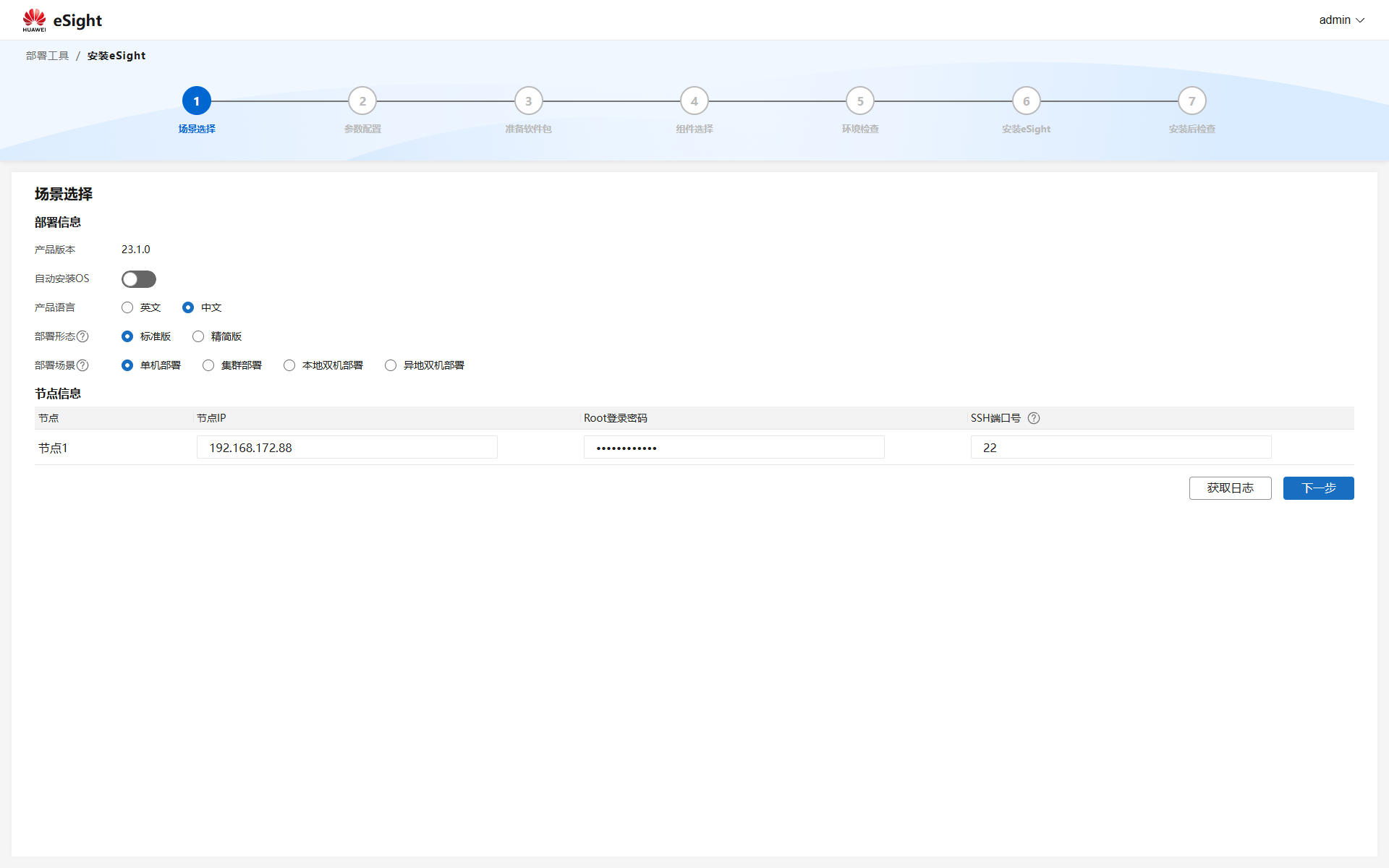The image size is (1389, 868).
Task: Click the Huawei eSight logo
Action: [x=62, y=20]
